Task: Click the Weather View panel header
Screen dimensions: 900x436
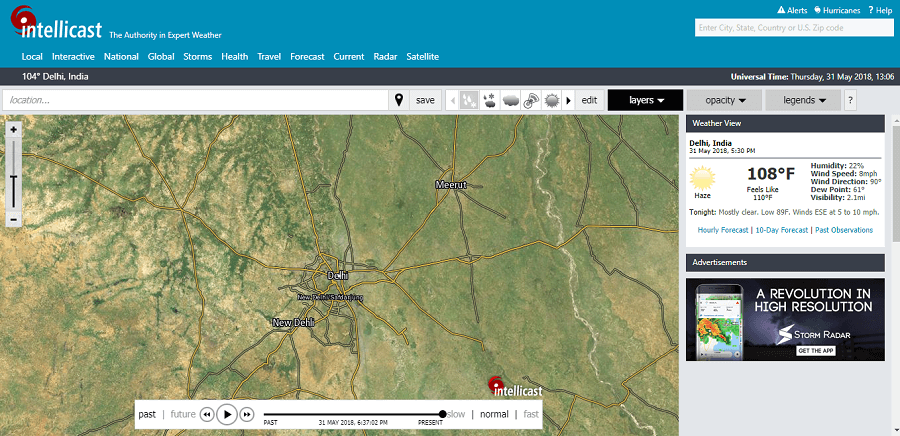Action: click(x=785, y=123)
